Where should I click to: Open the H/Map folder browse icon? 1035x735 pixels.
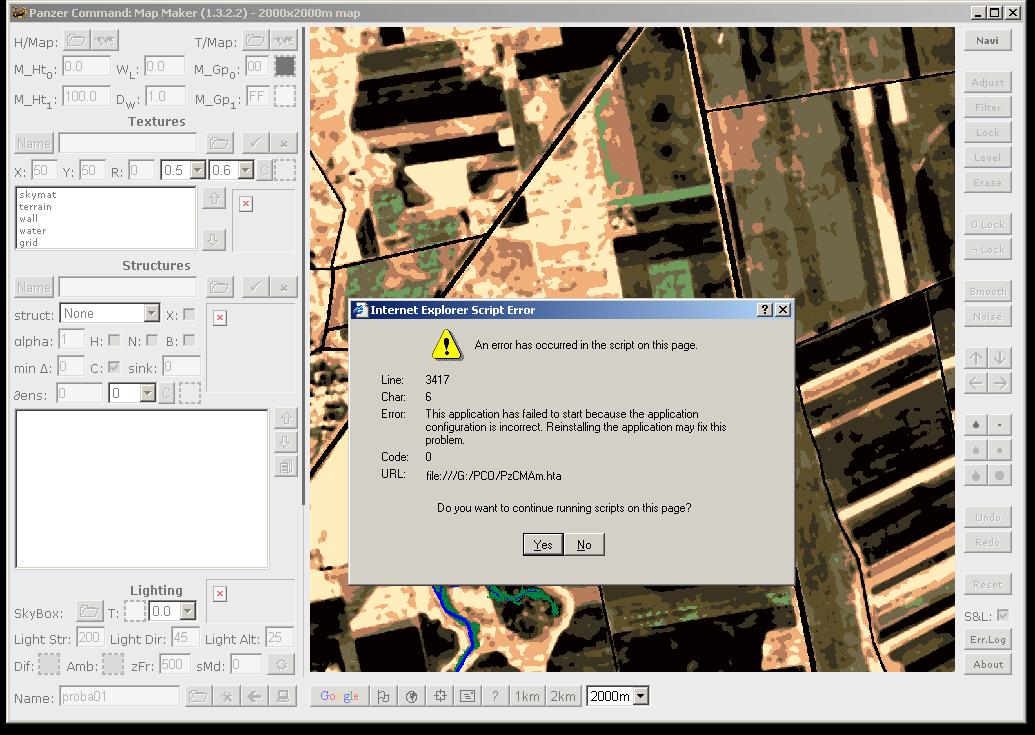(x=77, y=41)
